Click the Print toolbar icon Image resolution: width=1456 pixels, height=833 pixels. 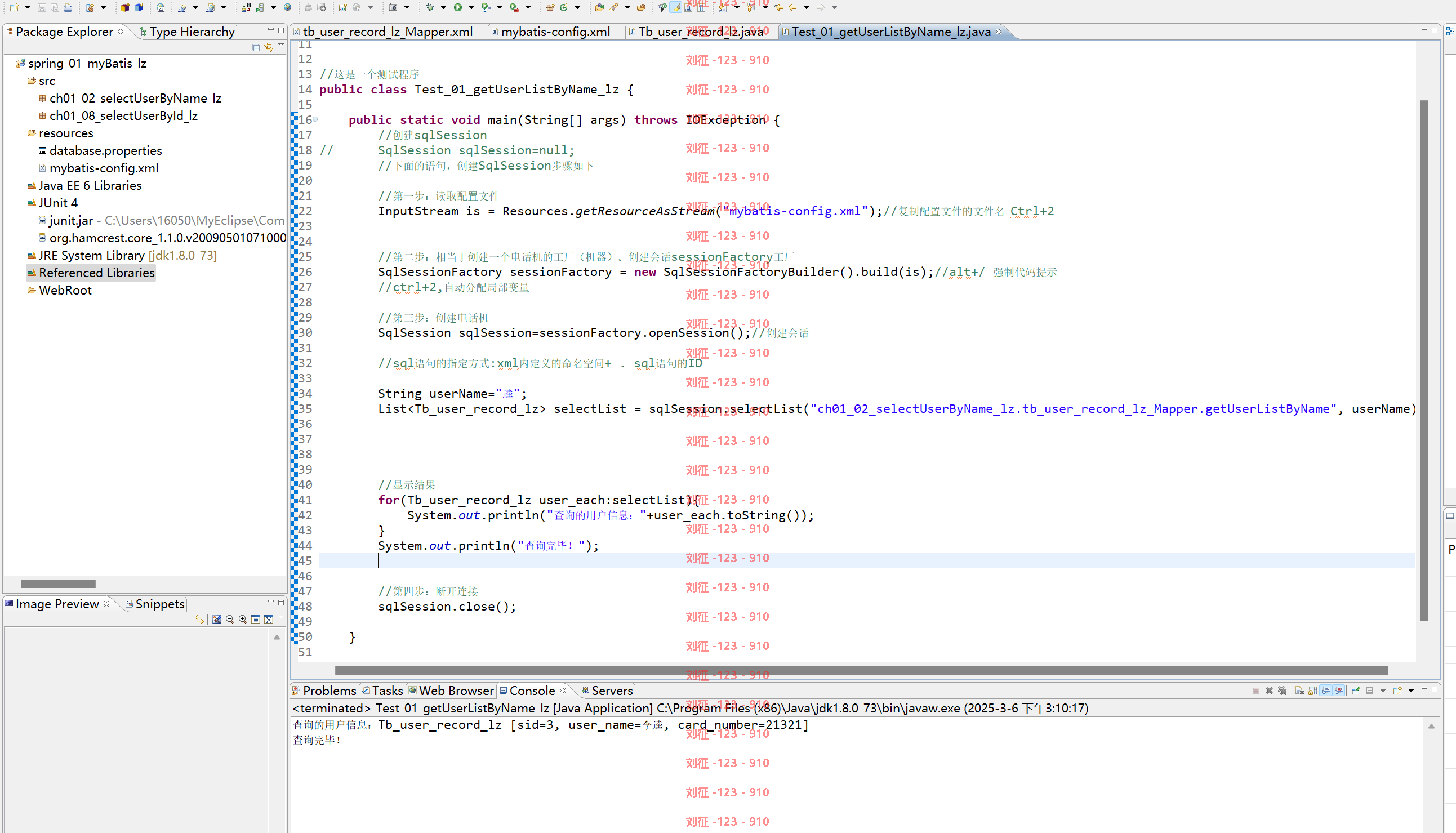click(68, 7)
